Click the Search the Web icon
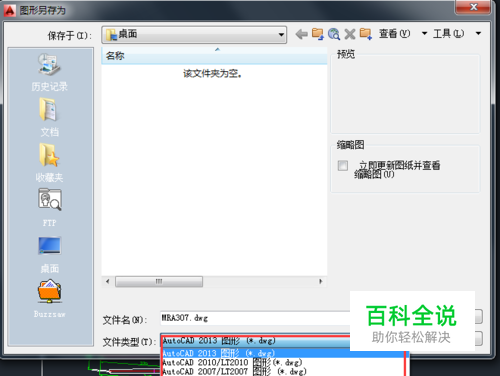The width and height of the screenshot is (500, 376). tap(334, 34)
